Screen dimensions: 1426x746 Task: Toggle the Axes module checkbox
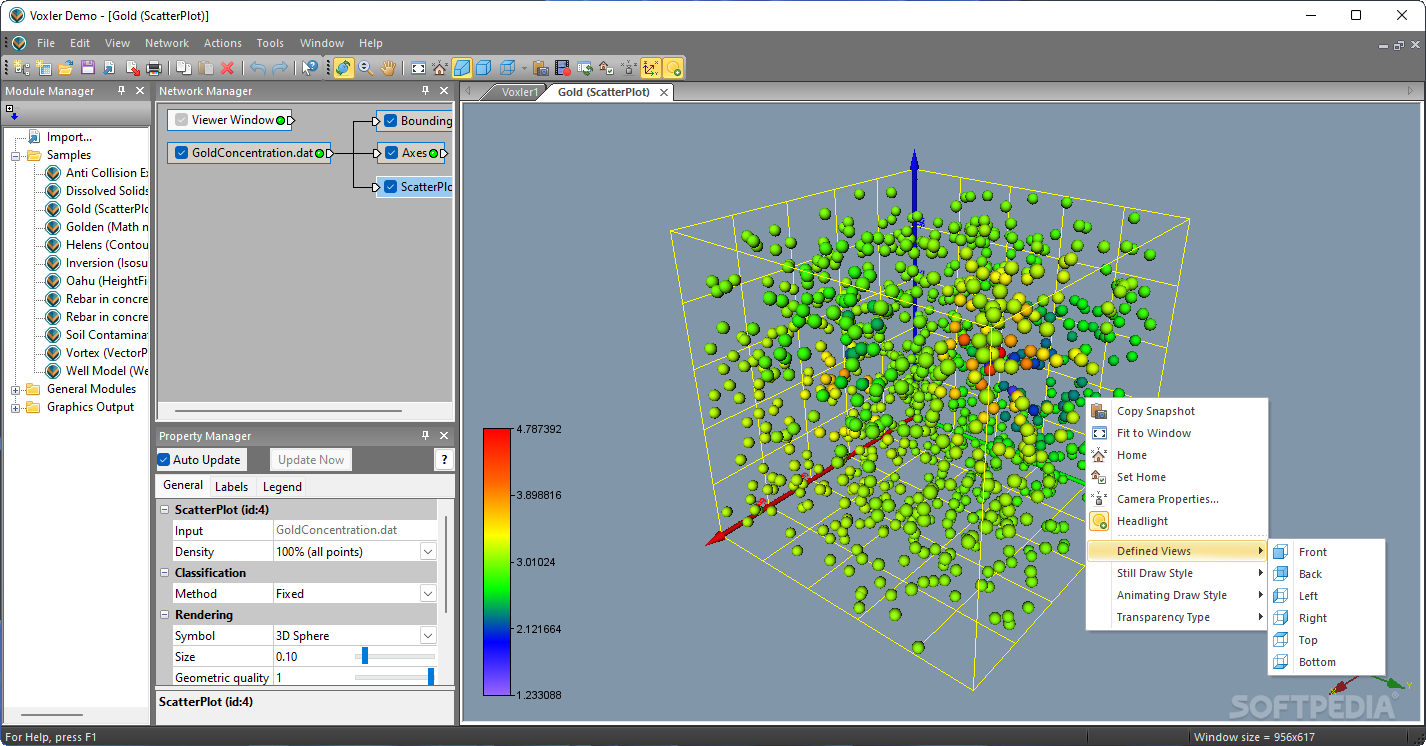[391, 153]
